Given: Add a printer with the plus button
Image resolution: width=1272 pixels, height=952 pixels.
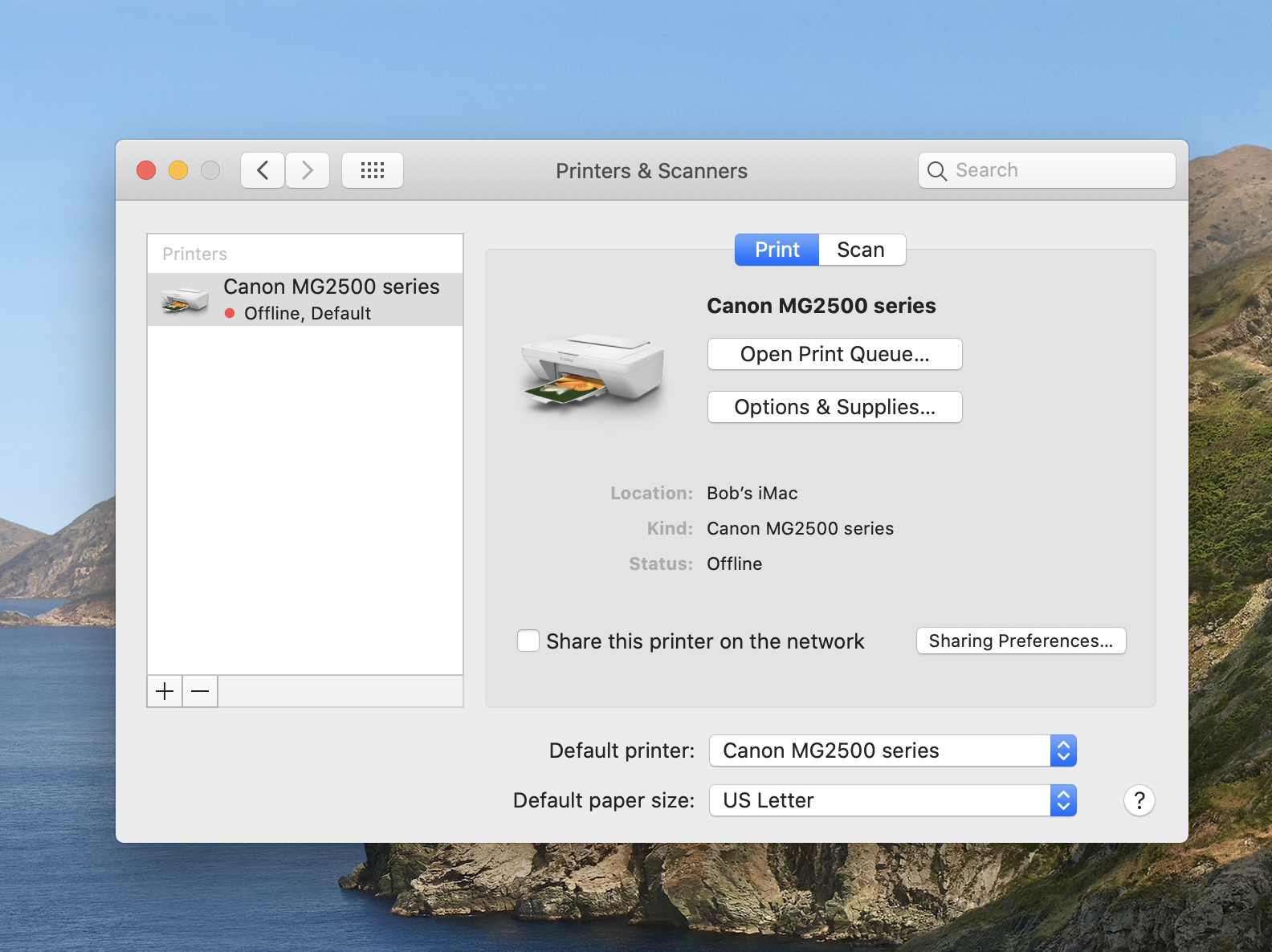Looking at the screenshot, I should click(x=165, y=691).
